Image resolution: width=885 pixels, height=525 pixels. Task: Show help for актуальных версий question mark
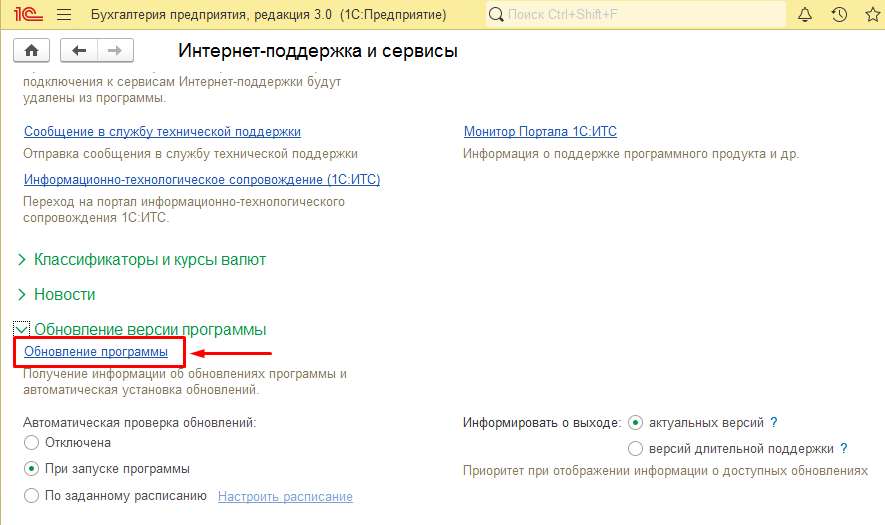774,422
